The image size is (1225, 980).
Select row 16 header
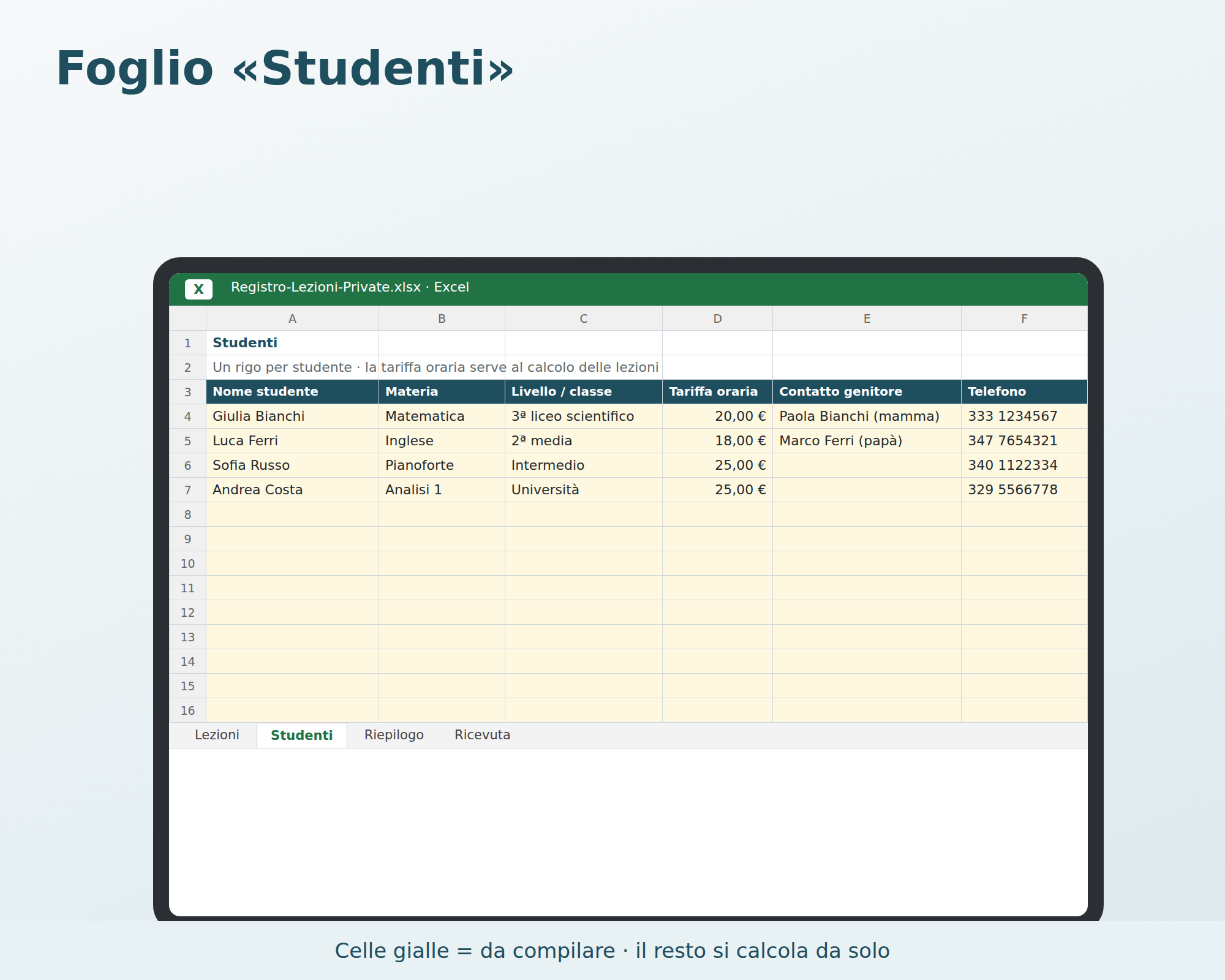(x=187, y=710)
